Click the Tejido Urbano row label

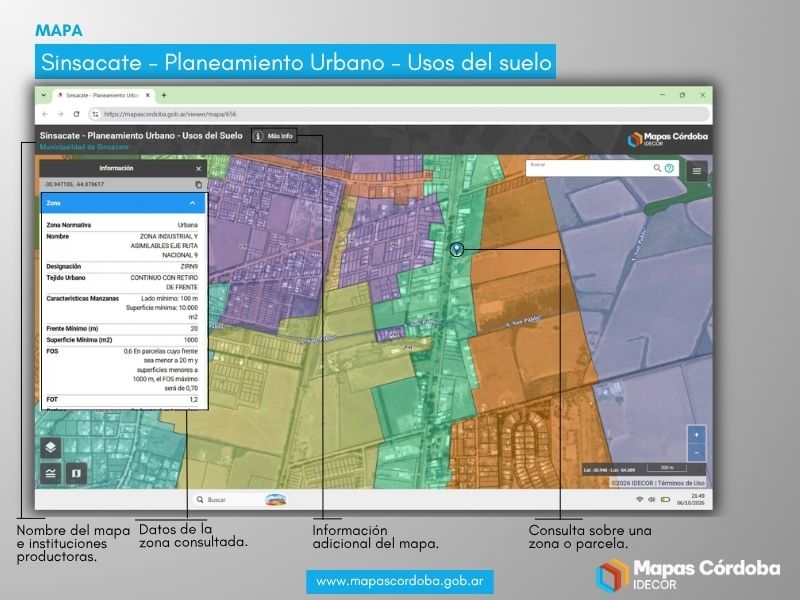pyautogui.click(x=66, y=278)
